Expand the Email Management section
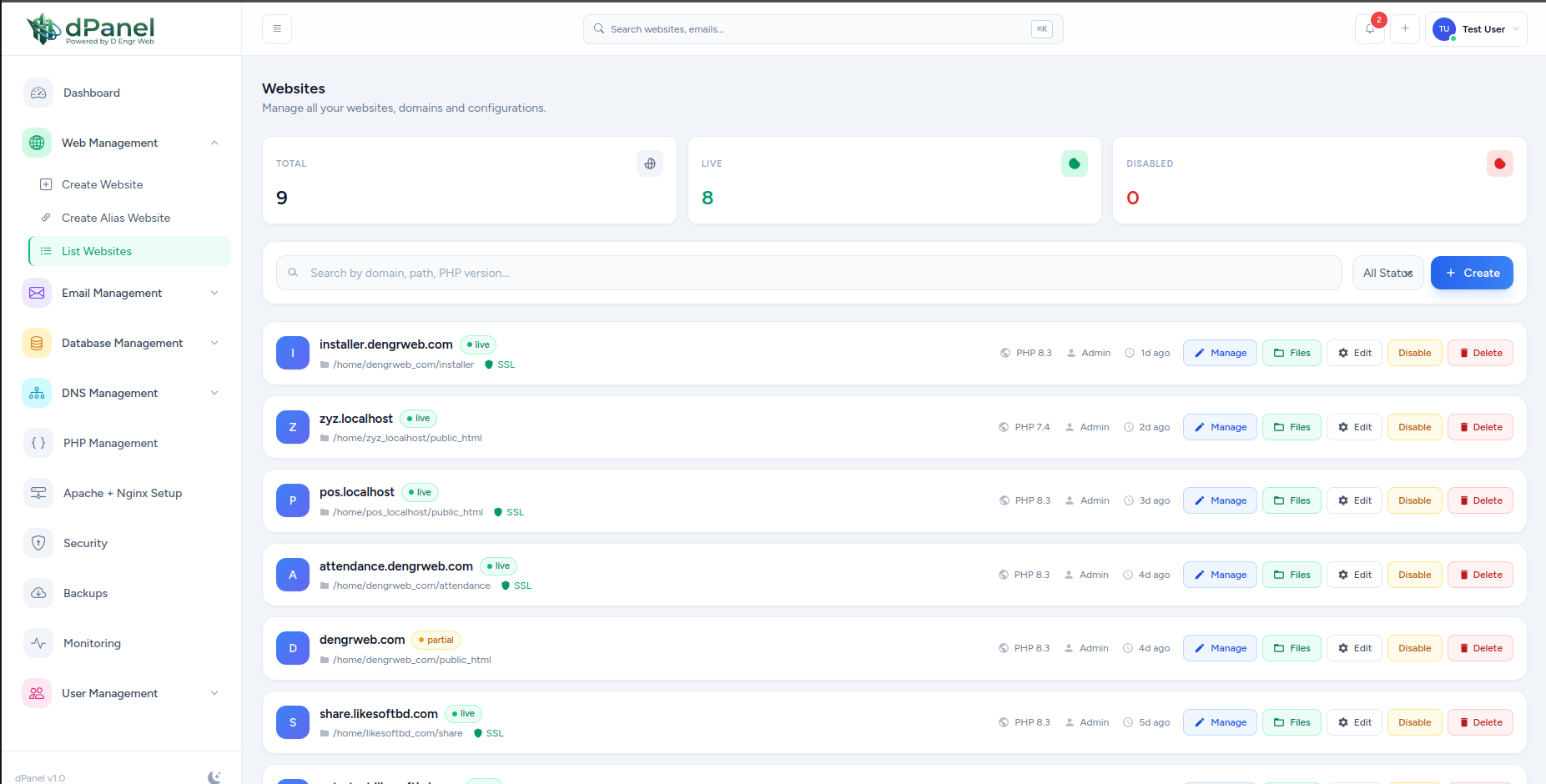 [x=214, y=293]
